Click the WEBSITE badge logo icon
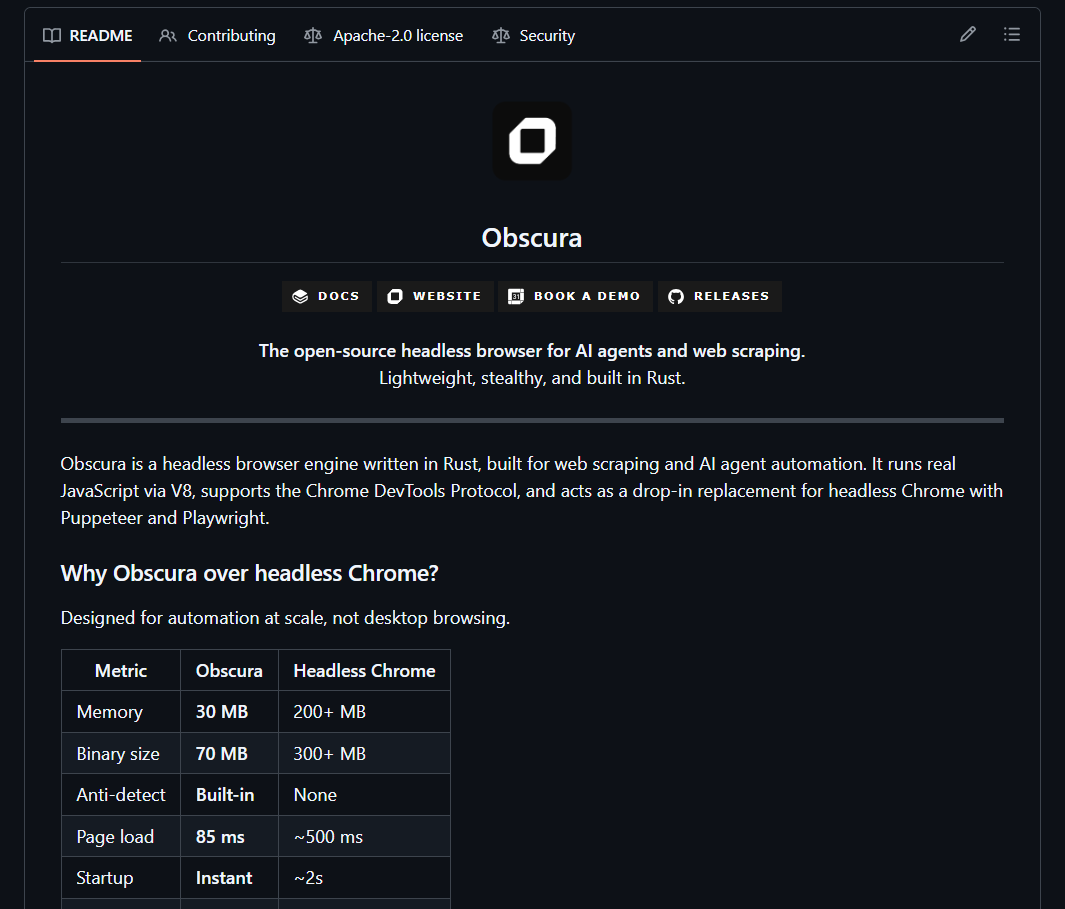Image resolution: width=1065 pixels, height=909 pixels. [x=395, y=296]
